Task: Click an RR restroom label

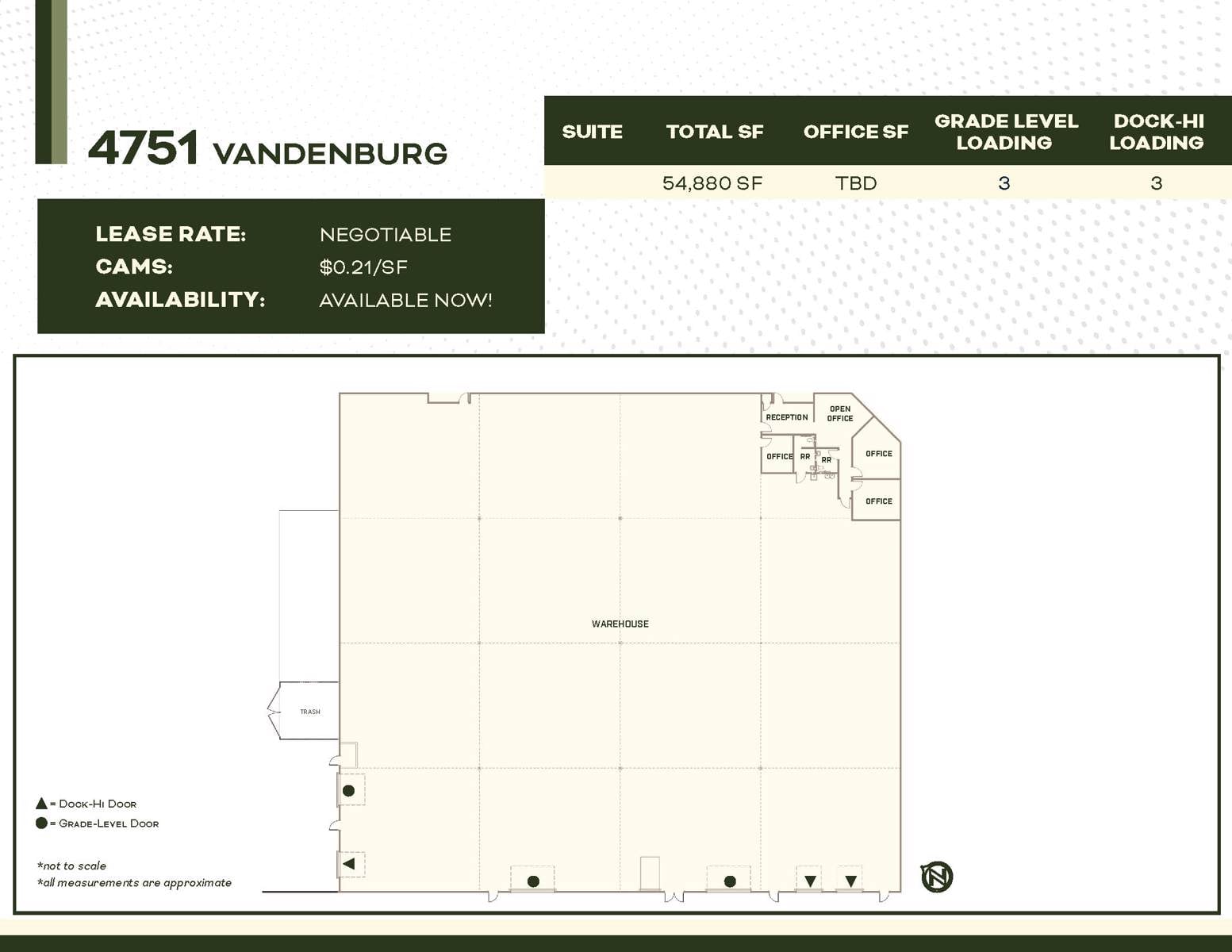Action: [805, 456]
